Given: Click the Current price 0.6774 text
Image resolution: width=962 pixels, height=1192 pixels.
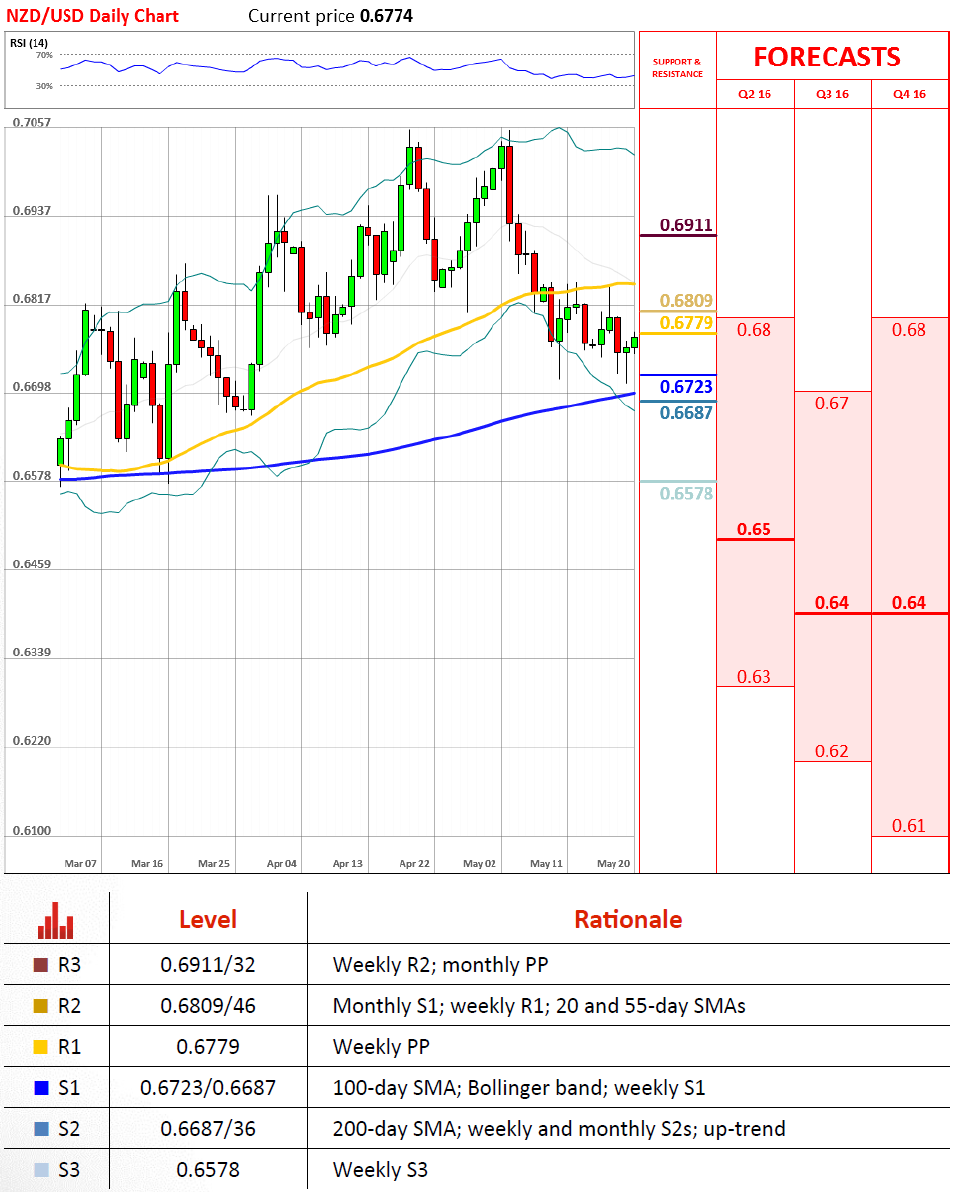Looking at the screenshot, I should (x=330, y=16).
